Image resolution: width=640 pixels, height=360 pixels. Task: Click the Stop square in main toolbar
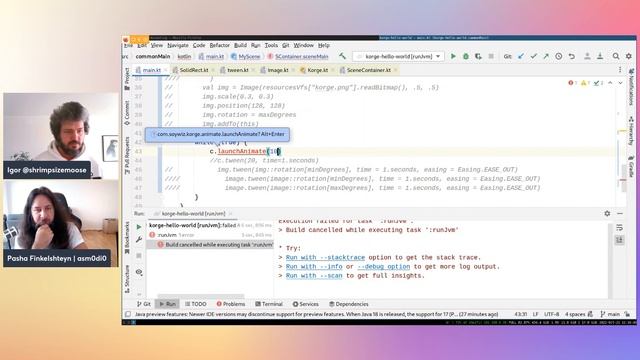tap(491, 56)
